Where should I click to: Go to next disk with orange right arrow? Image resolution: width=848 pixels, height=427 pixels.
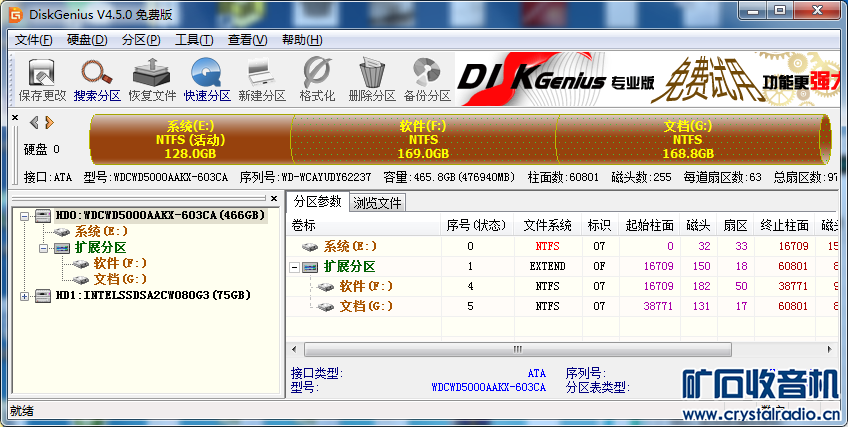click(49, 123)
